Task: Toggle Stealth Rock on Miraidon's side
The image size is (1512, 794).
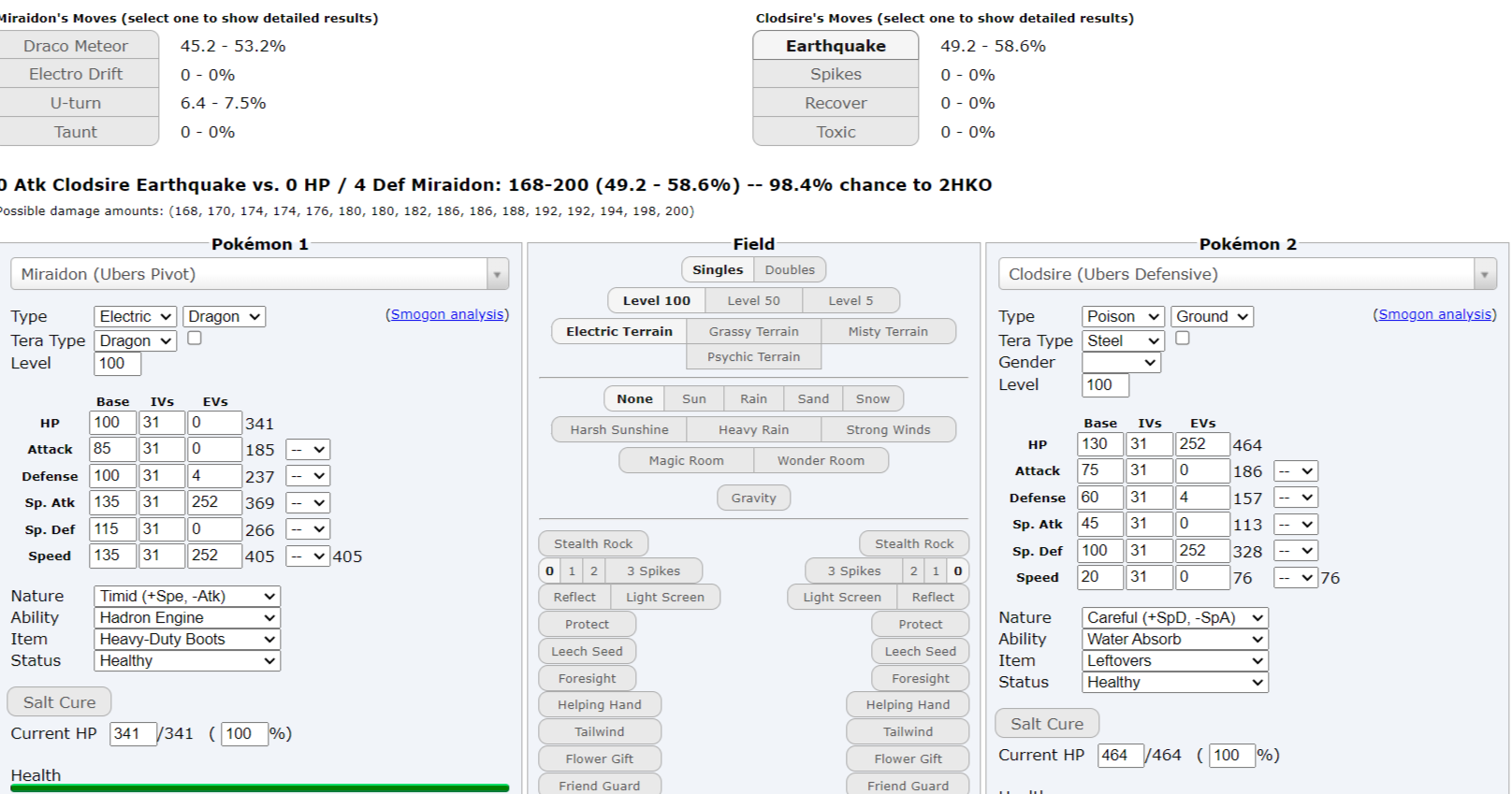Action: point(593,543)
